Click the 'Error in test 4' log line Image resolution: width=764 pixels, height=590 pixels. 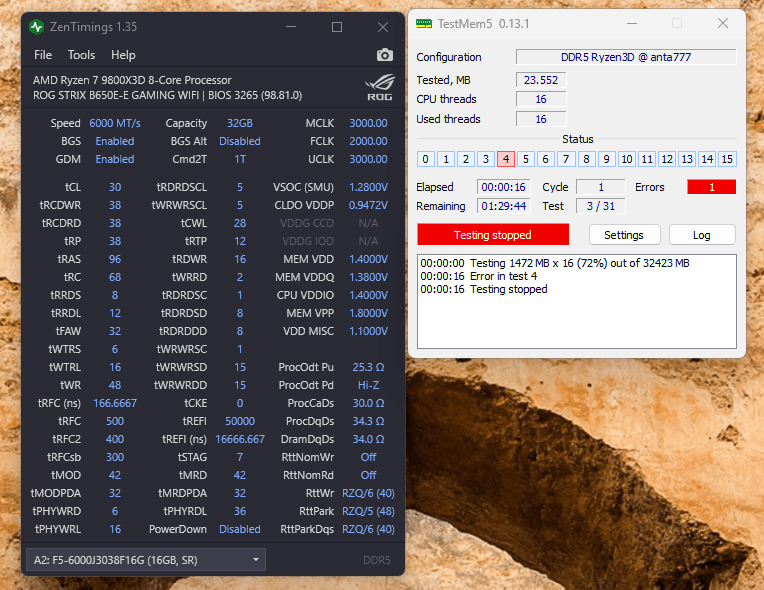point(479,276)
